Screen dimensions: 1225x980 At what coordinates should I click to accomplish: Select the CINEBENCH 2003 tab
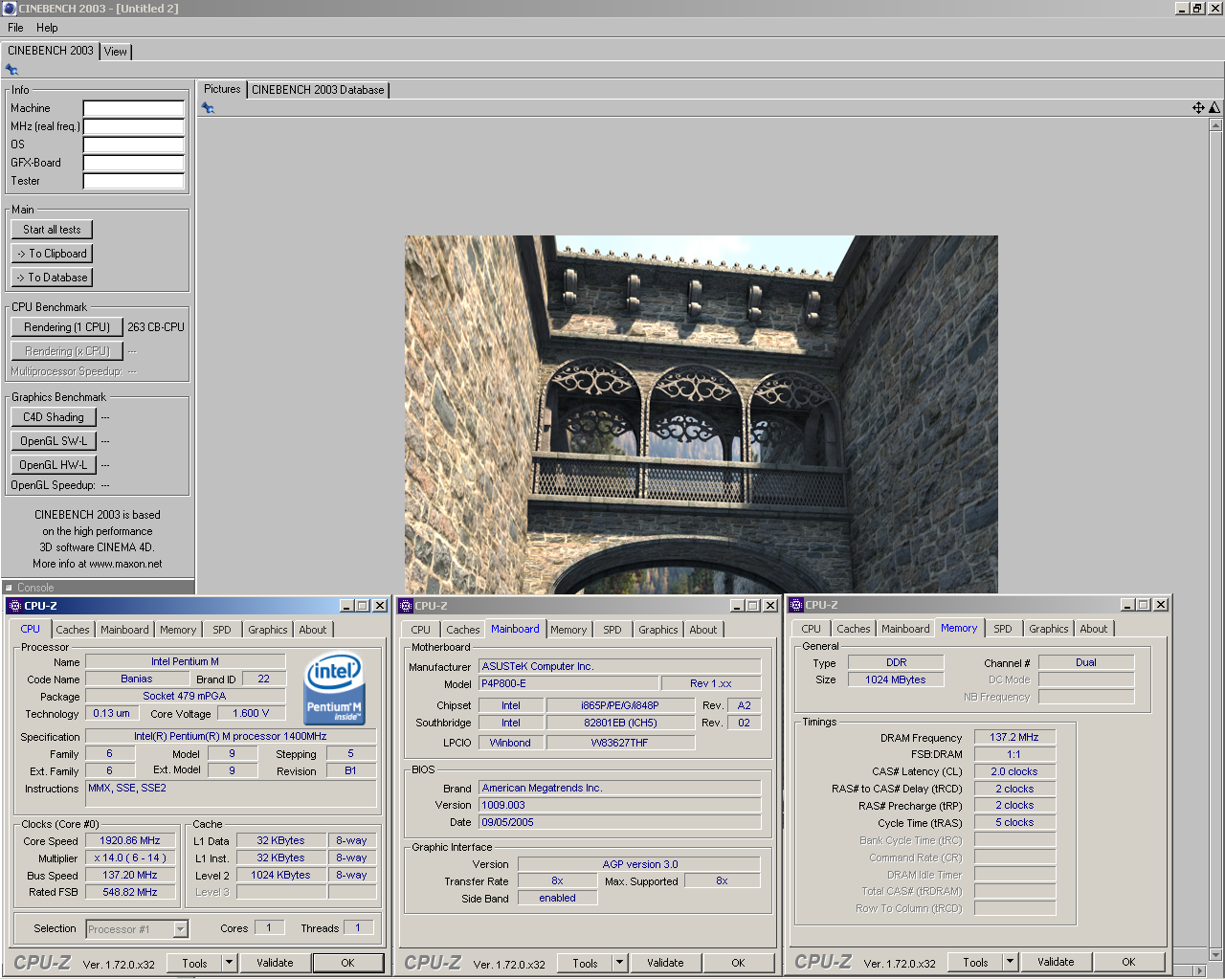click(x=51, y=51)
